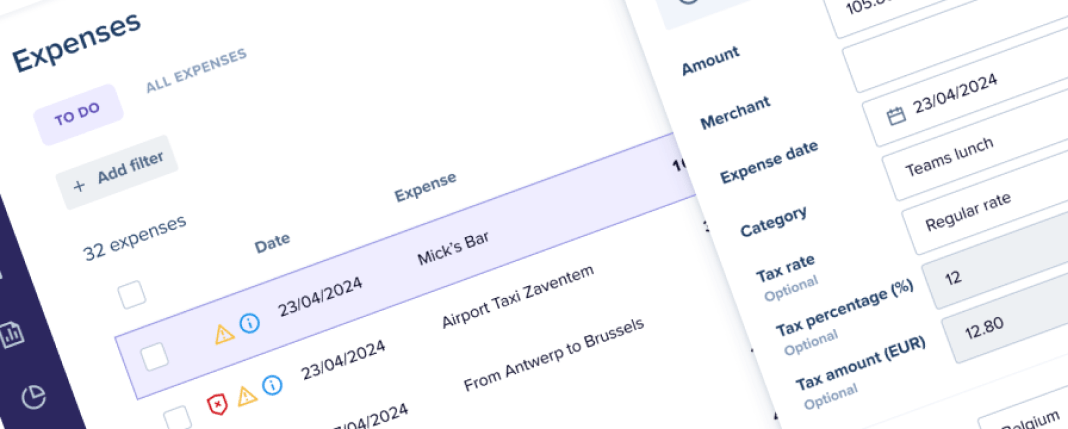
Task: Click the bar chart reports sidebar icon
Action: point(12,335)
